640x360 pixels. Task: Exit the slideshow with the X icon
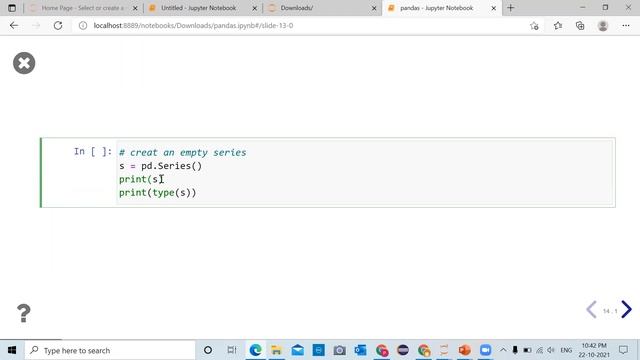point(24,63)
